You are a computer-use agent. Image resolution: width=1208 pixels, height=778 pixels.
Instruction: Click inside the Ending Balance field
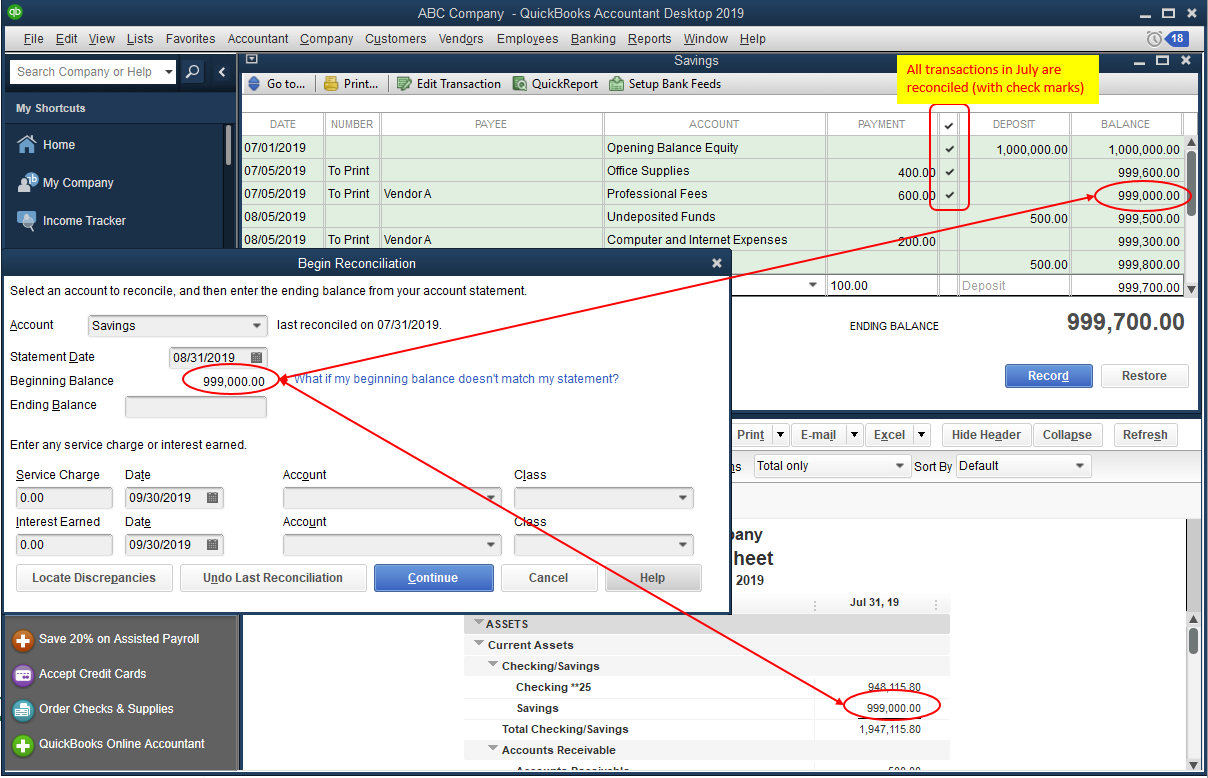pos(195,406)
